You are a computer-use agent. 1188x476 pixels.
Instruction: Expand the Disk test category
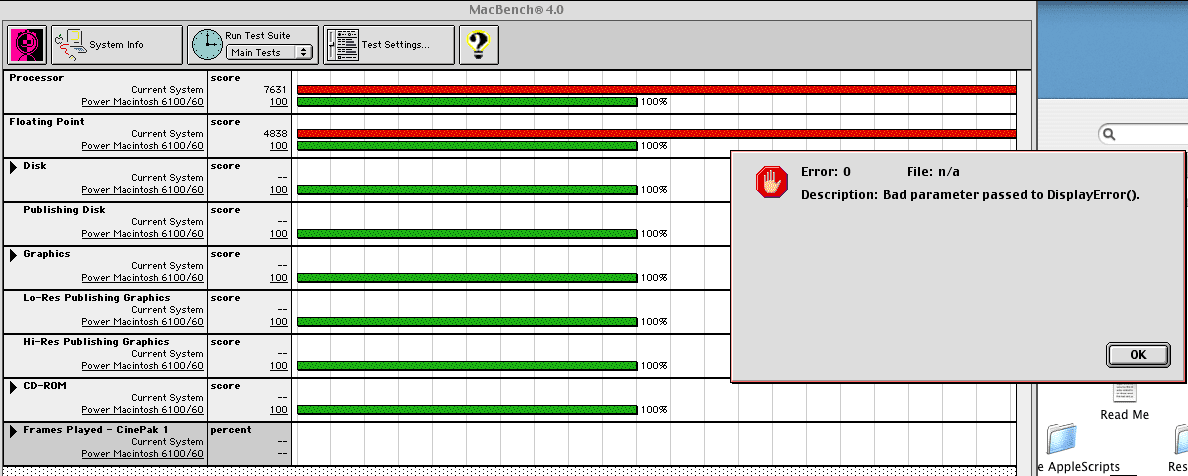click(x=14, y=167)
